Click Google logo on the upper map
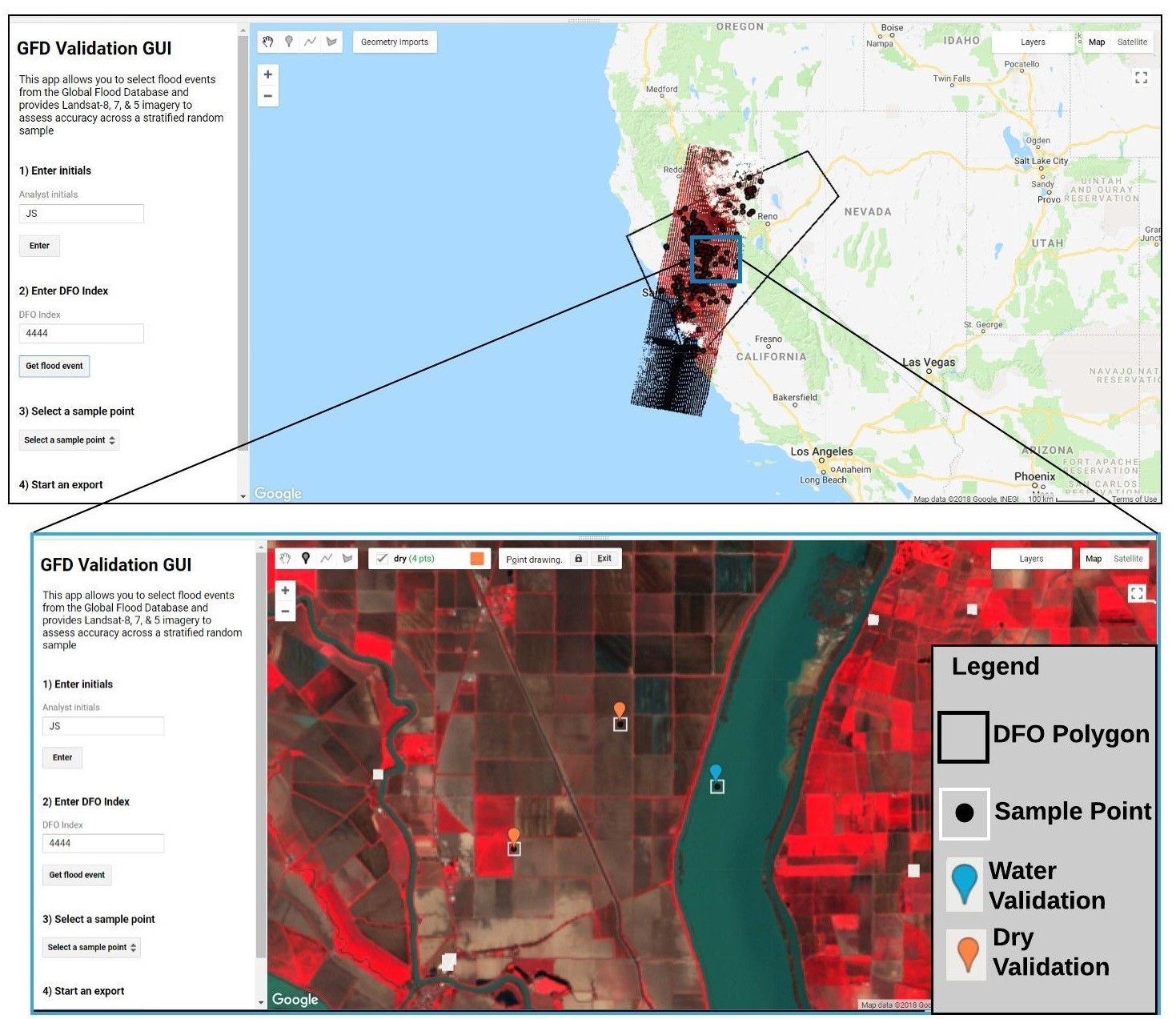This screenshot has width=1176, height=1019. point(278,493)
